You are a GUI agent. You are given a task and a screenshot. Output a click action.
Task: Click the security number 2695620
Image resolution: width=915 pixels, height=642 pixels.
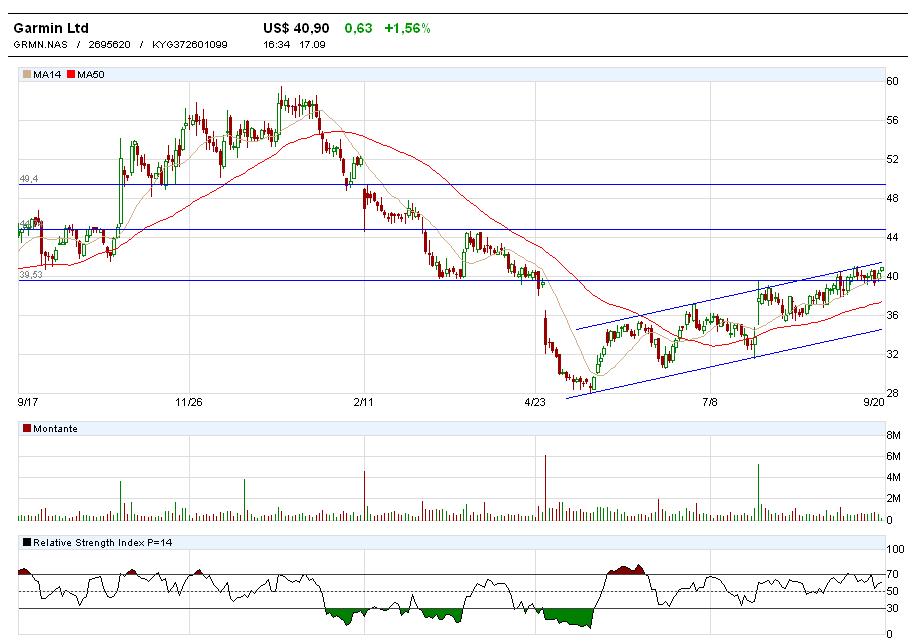coord(109,44)
